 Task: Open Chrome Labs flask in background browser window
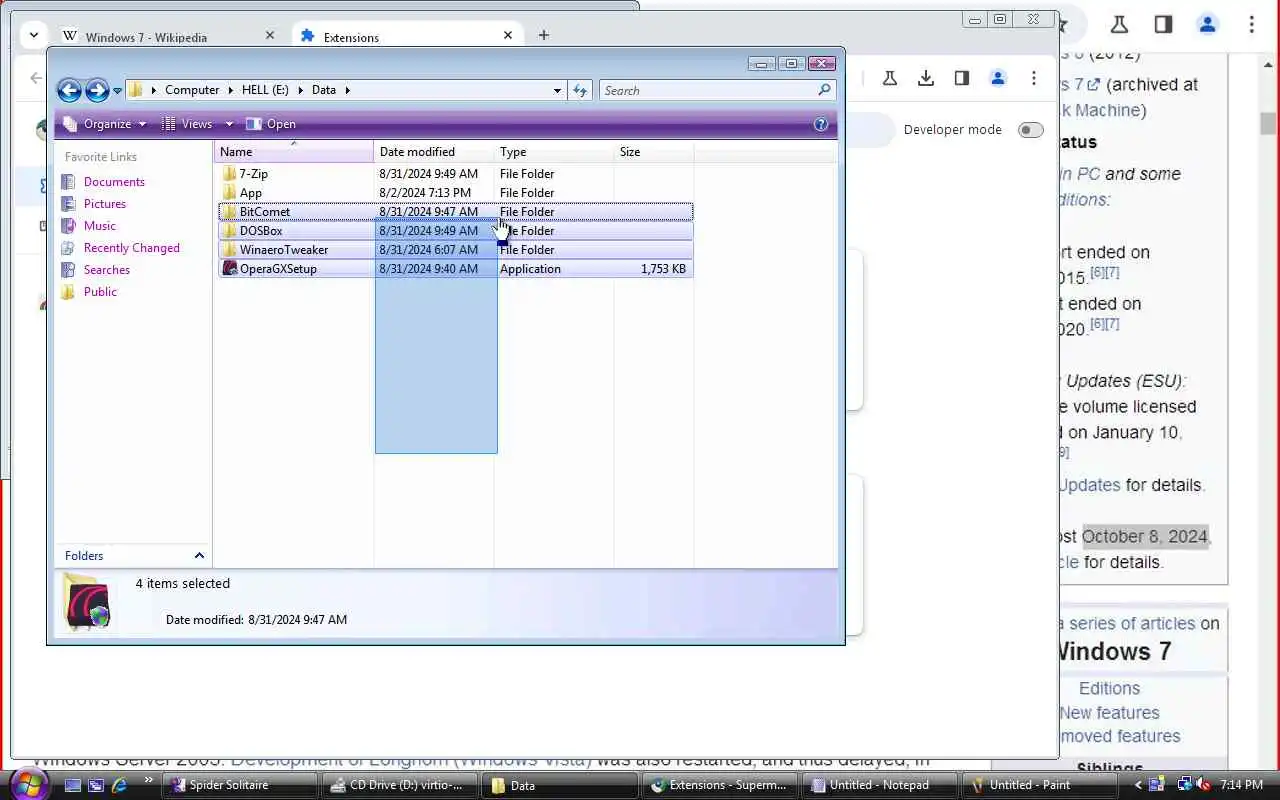coord(1119,25)
